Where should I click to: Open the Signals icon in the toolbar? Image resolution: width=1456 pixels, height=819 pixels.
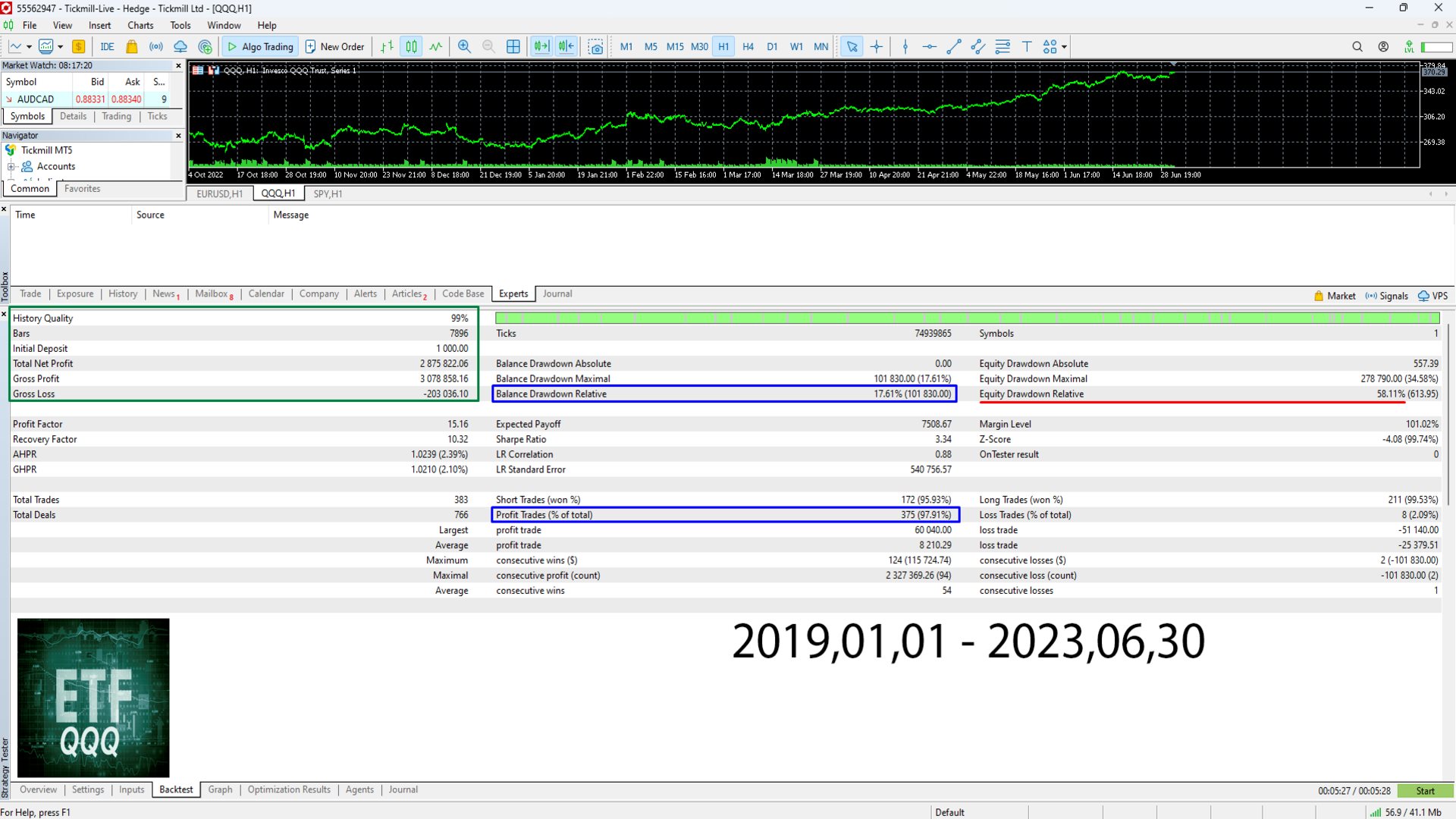click(x=155, y=46)
